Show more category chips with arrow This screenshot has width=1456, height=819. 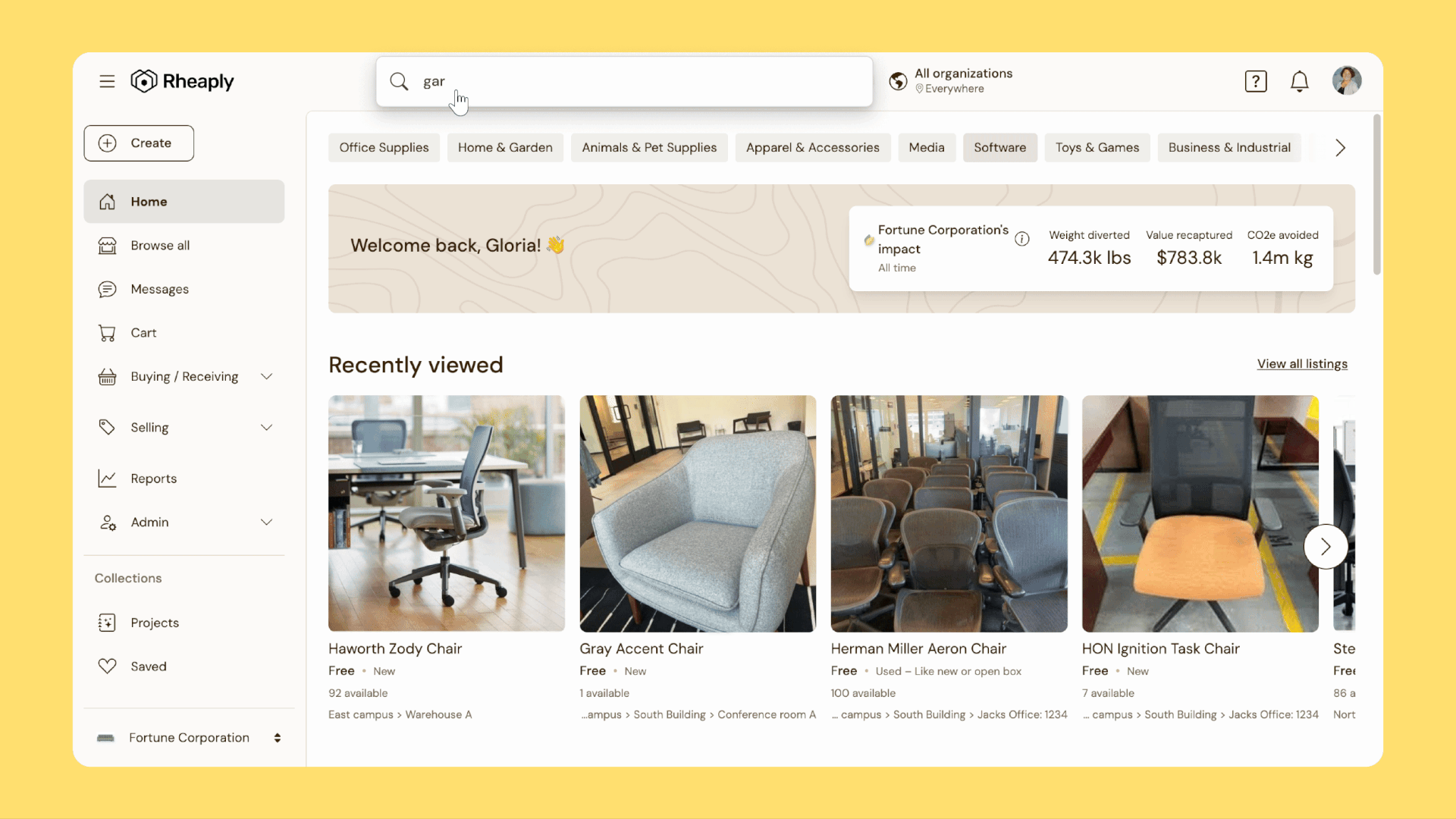(x=1340, y=148)
